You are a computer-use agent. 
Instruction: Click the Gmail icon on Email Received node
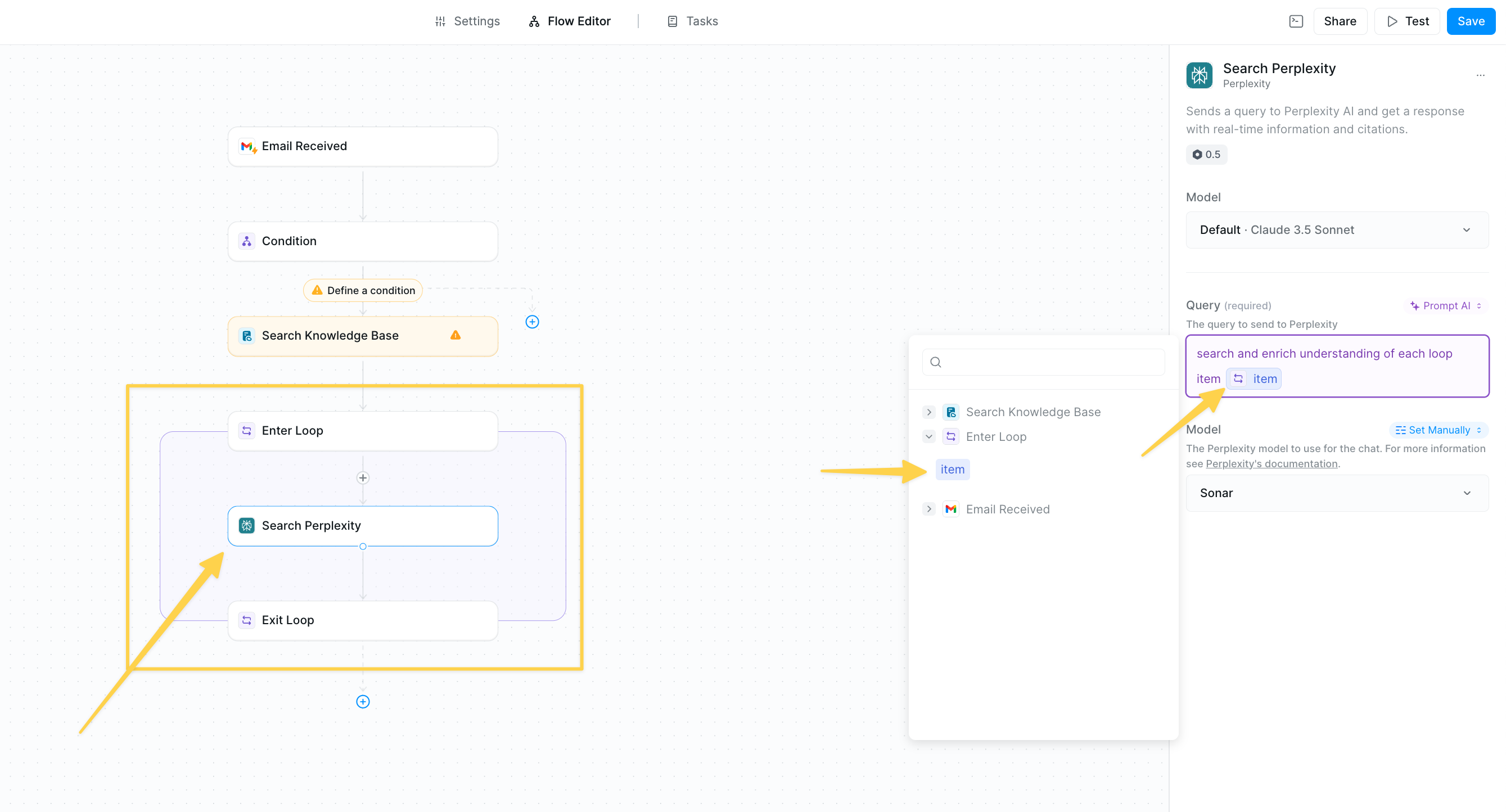pos(248,146)
